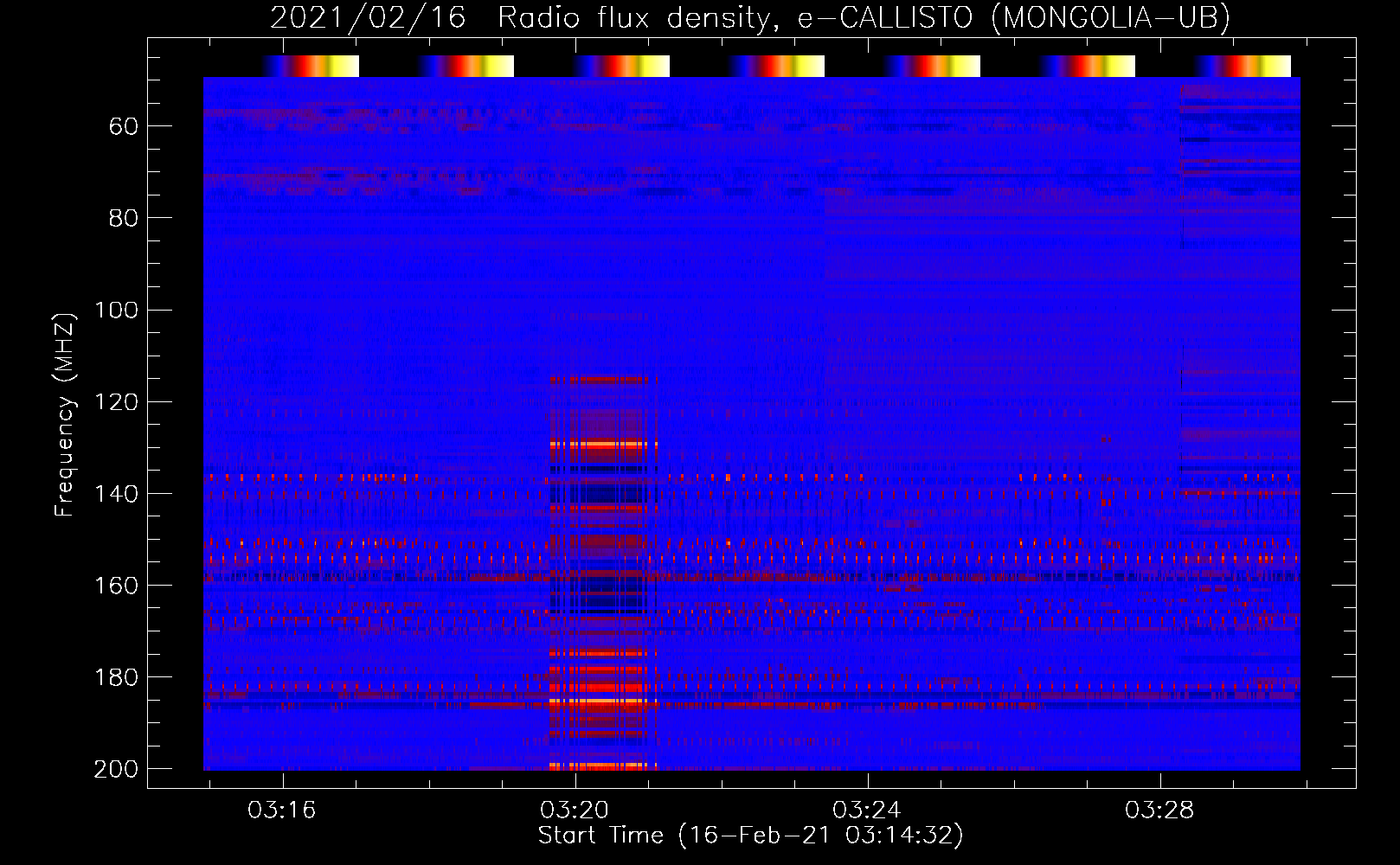The height and width of the screenshot is (865, 1400).
Task: Click the 03:20 time tick label
Action: pos(575,811)
